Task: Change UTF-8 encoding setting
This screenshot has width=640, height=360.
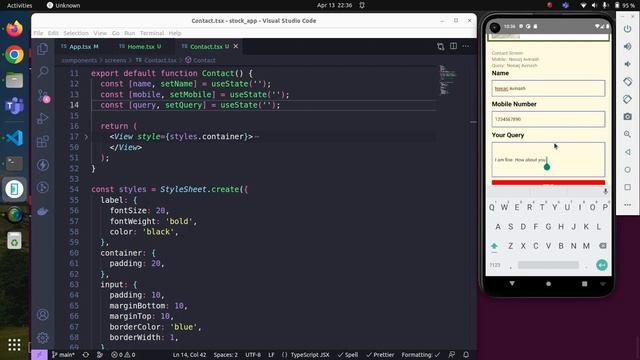Action: (x=253, y=355)
